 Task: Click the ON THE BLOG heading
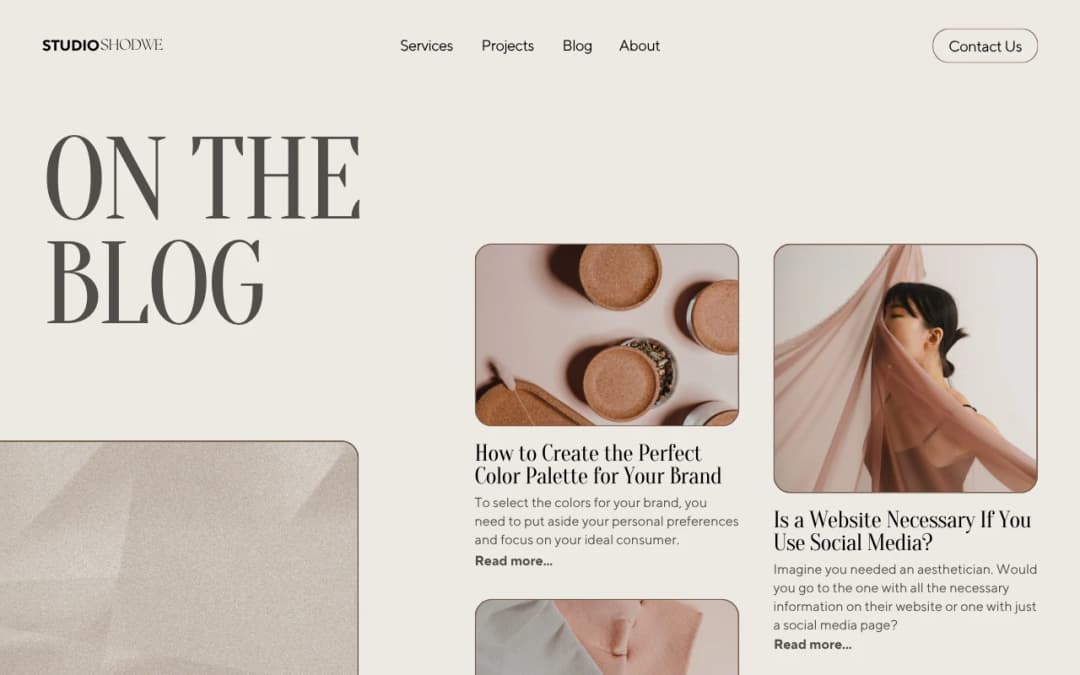pos(202,229)
